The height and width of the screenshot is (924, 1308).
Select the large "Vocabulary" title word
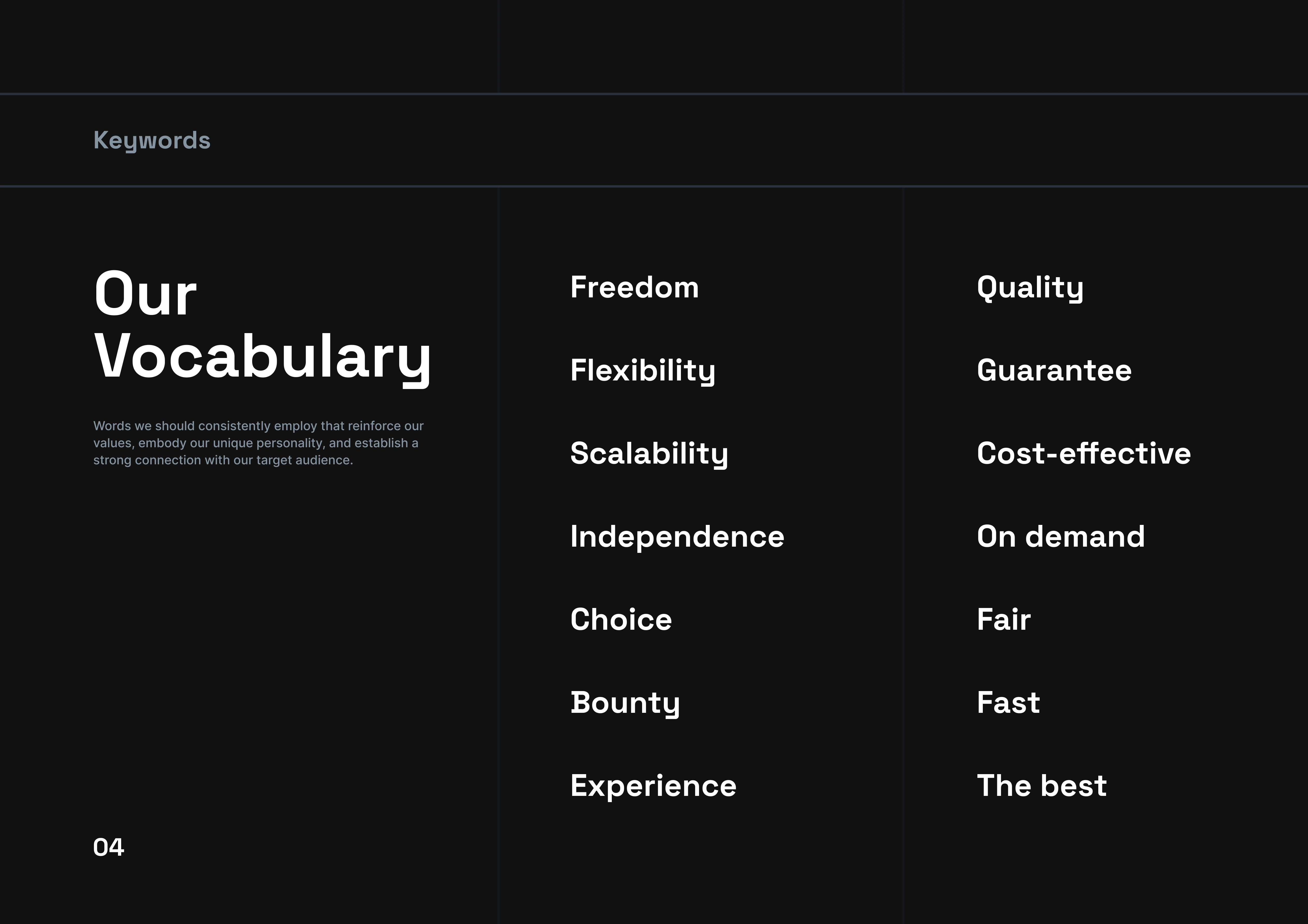[x=263, y=357]
